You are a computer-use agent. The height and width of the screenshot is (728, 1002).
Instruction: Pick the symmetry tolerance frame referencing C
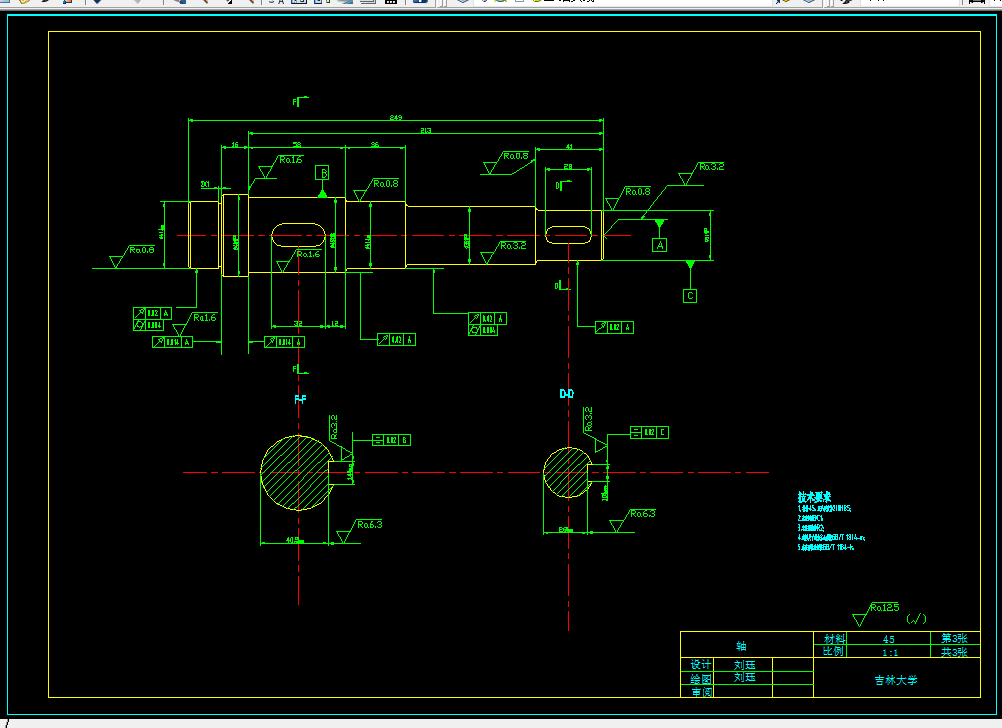[649, 433]
